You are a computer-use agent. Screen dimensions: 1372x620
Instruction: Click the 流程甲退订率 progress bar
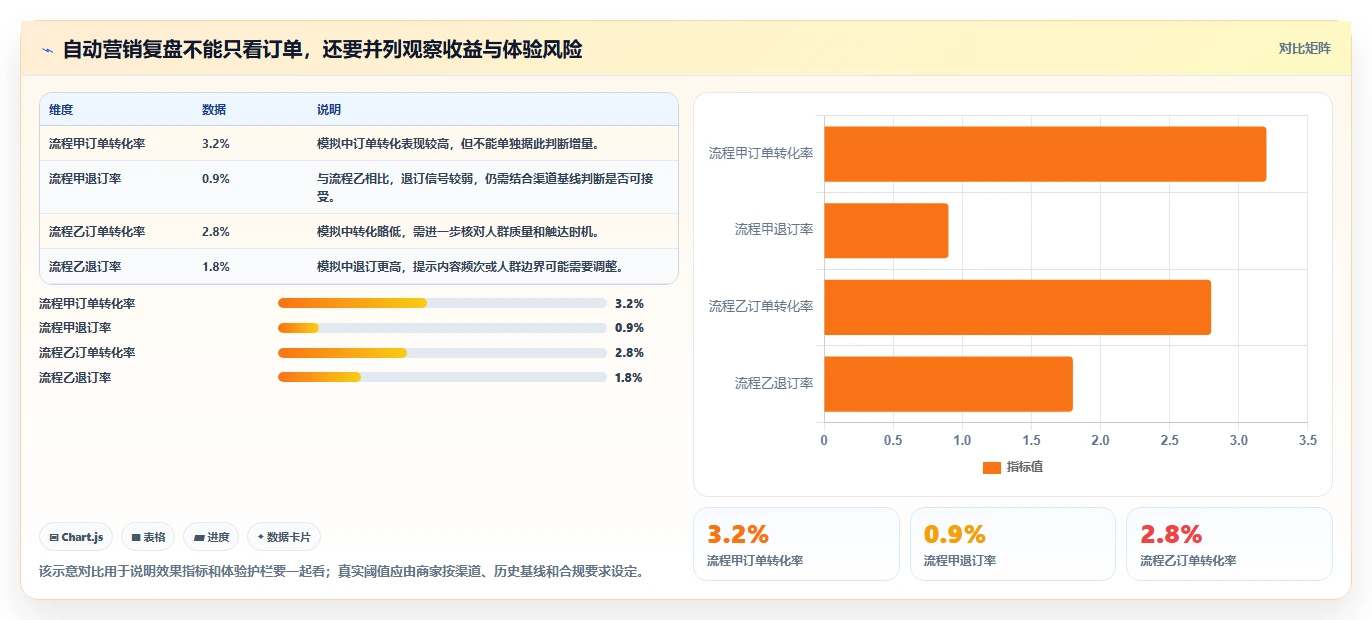(x=442, y=328)
